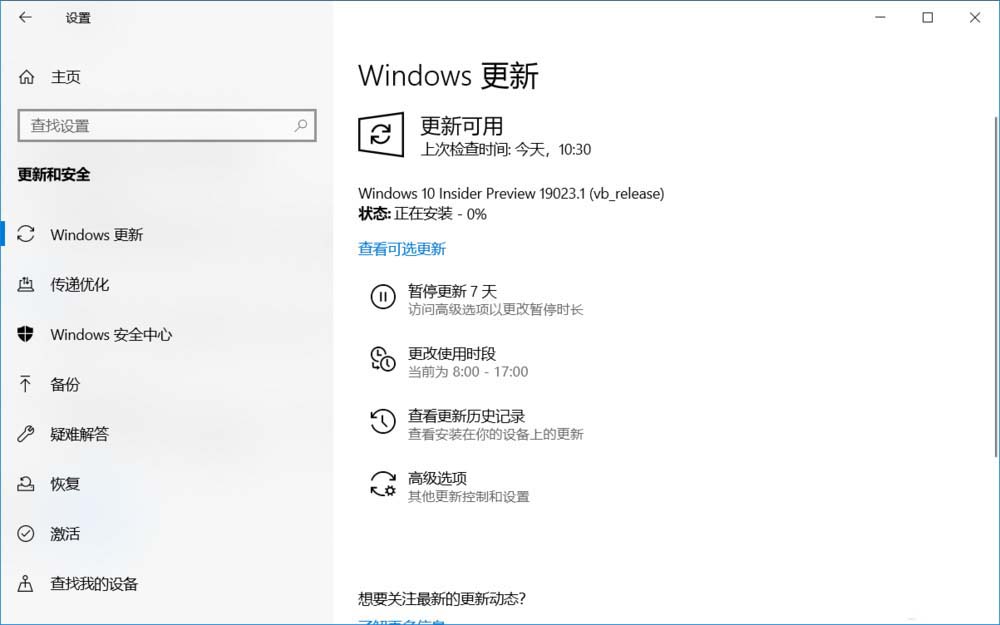
Task: Click the large update refresh status icon
Action: [381, 134]
